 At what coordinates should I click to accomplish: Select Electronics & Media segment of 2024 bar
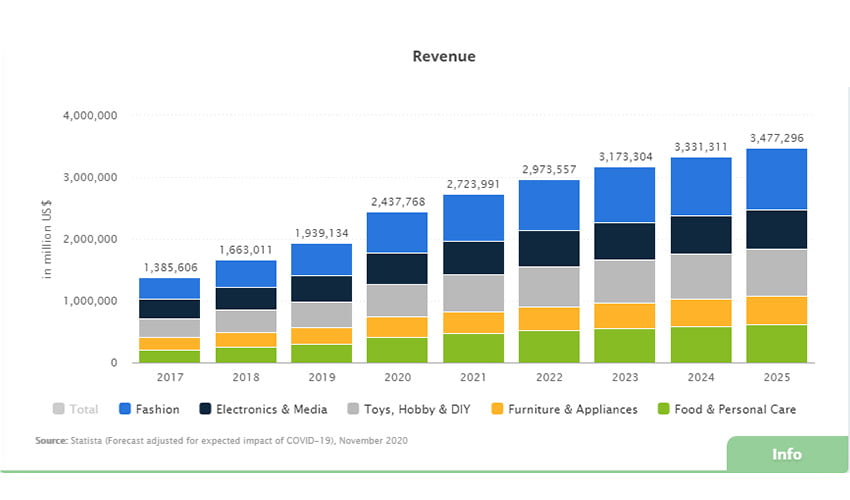[x=701, y=235]
